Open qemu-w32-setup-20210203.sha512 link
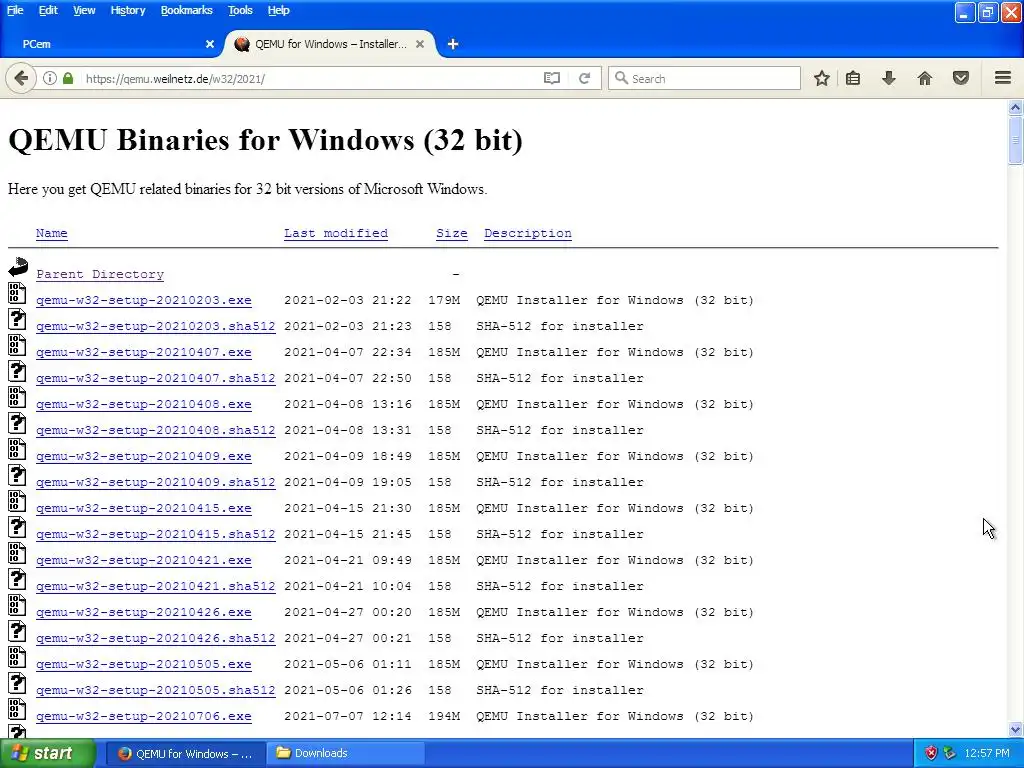The image size is (1024, 768). point(155,327)
